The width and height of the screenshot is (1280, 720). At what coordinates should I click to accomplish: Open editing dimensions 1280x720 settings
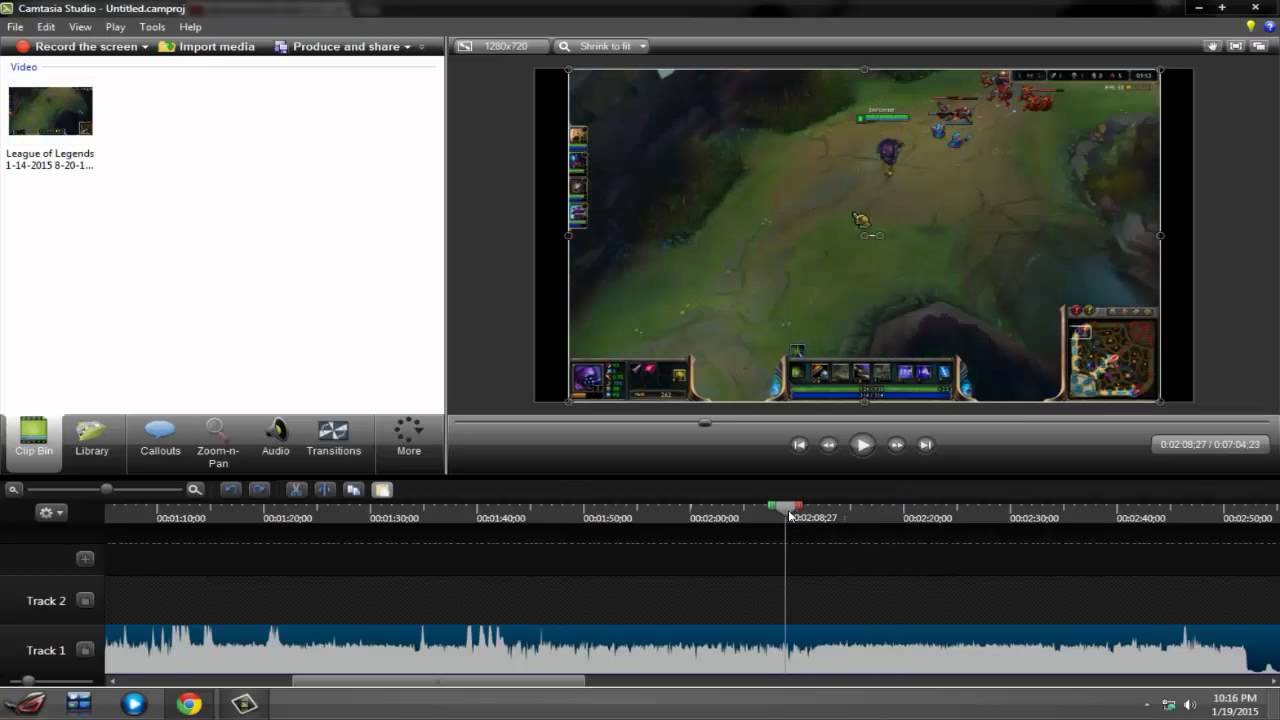[x=500, y=46]
